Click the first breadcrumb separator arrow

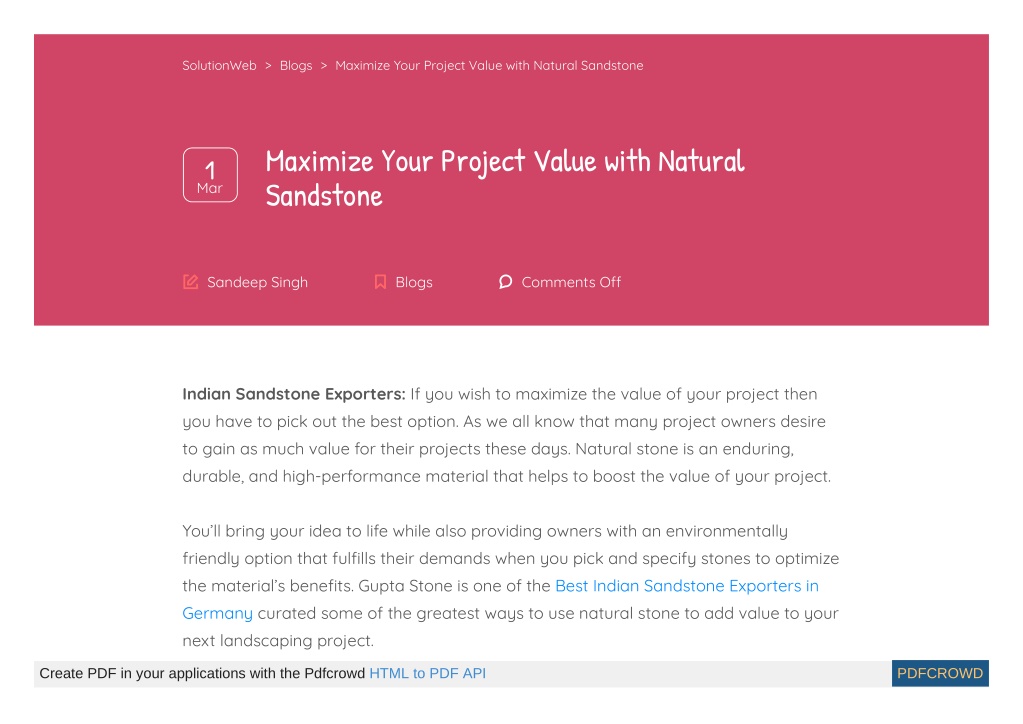click(268, 65)
